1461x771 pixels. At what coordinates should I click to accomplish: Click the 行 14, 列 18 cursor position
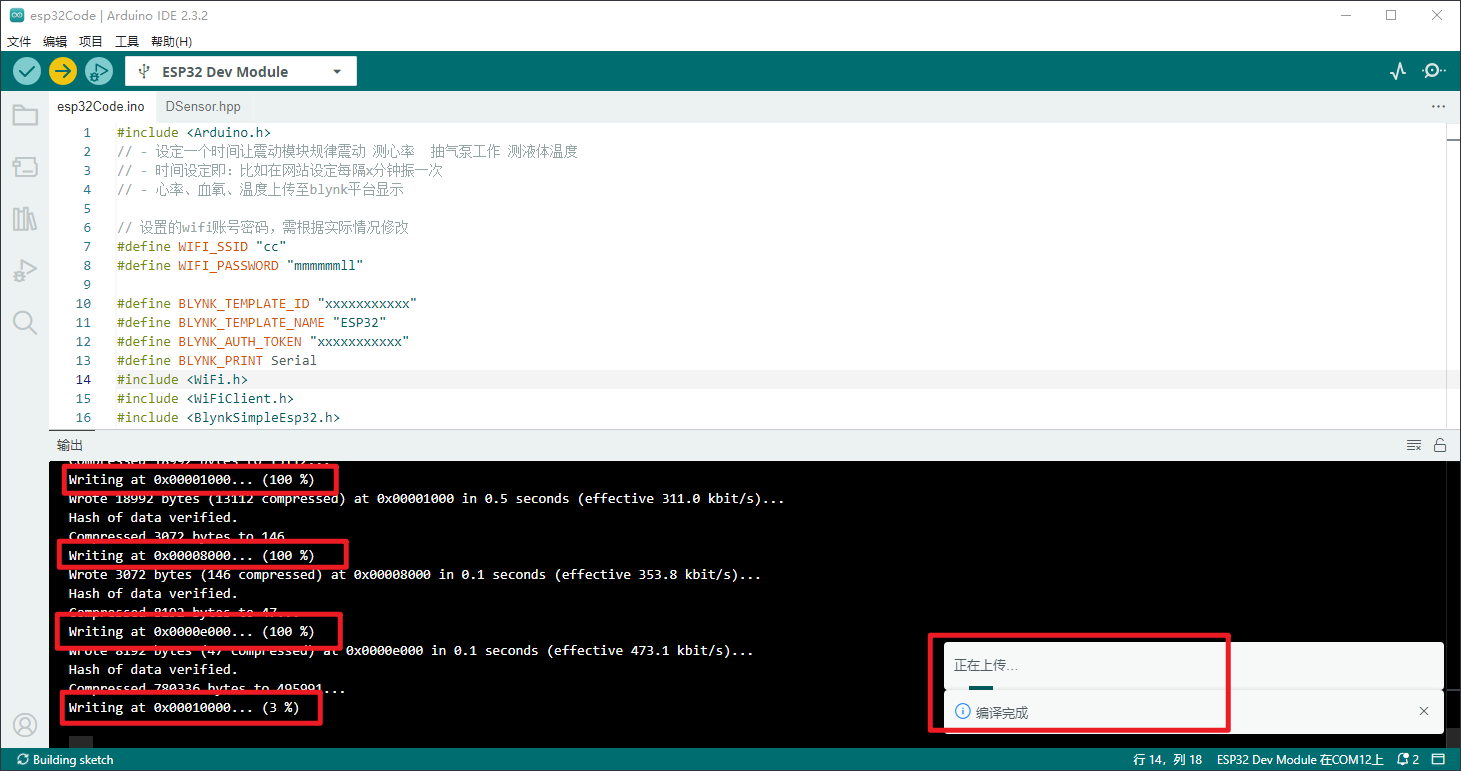coord(1167,760)
